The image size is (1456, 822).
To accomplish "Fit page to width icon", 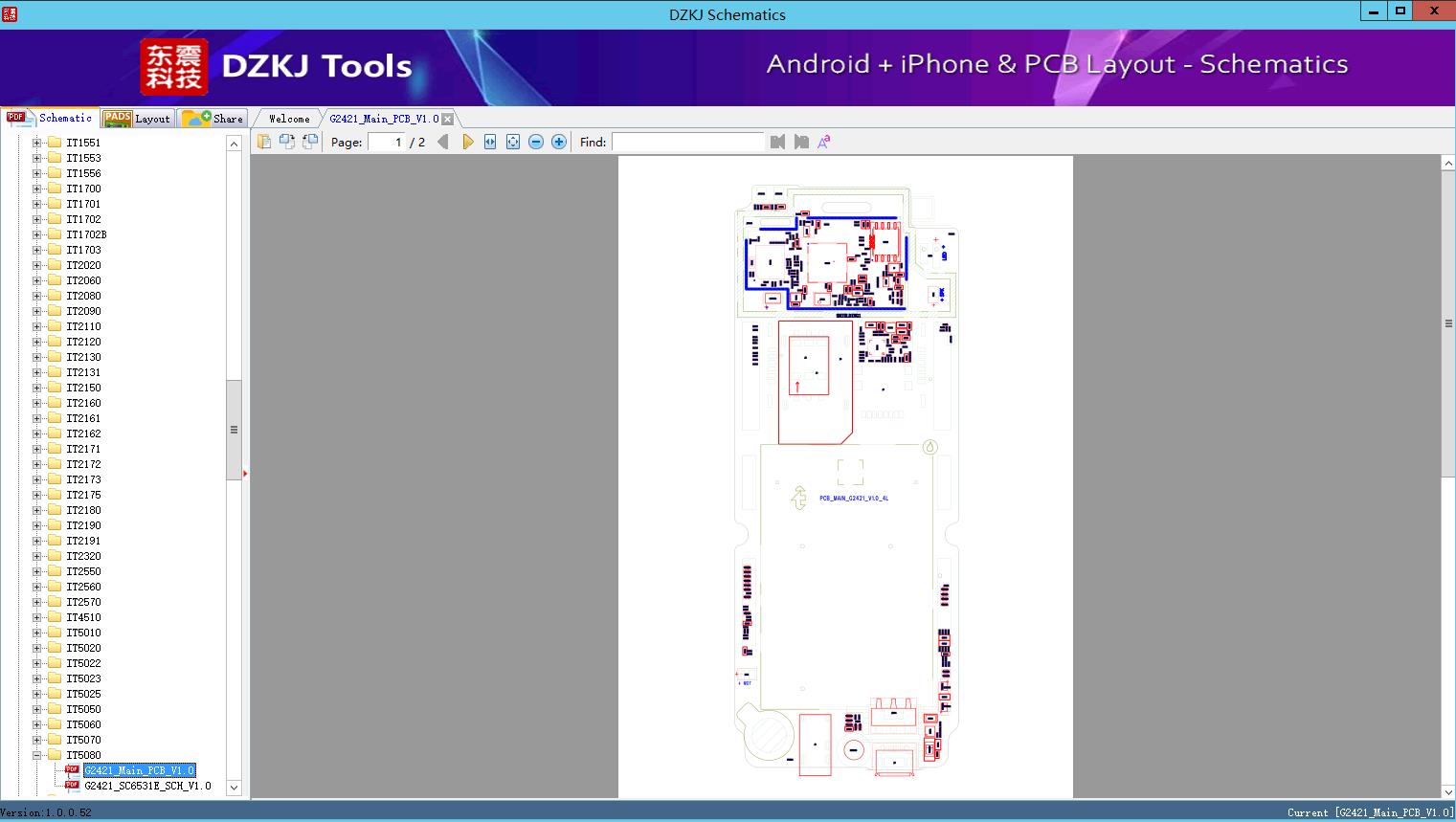I will click(x=490, y=142).
